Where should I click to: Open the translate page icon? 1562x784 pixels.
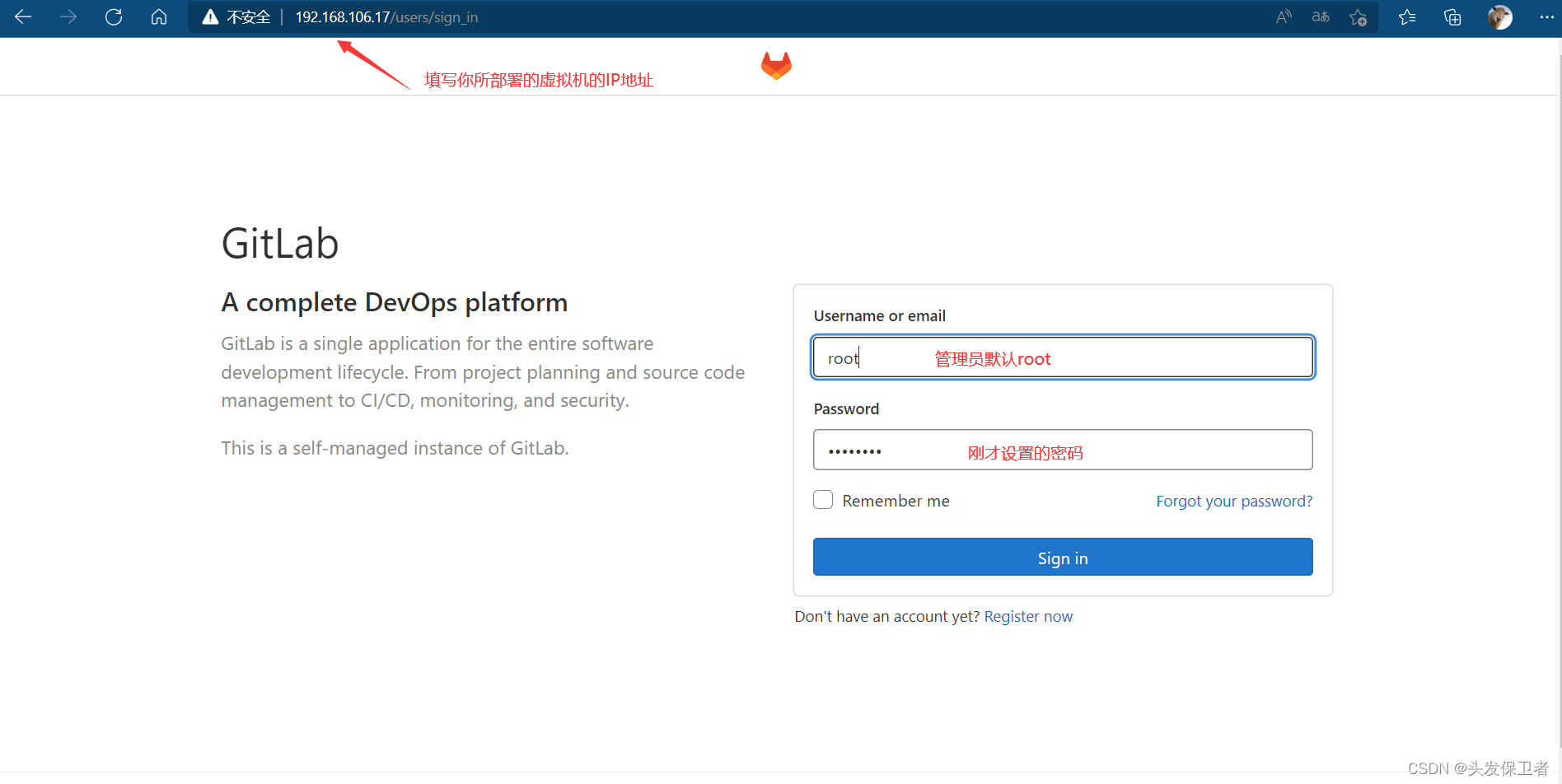(x=1320, y=16)
